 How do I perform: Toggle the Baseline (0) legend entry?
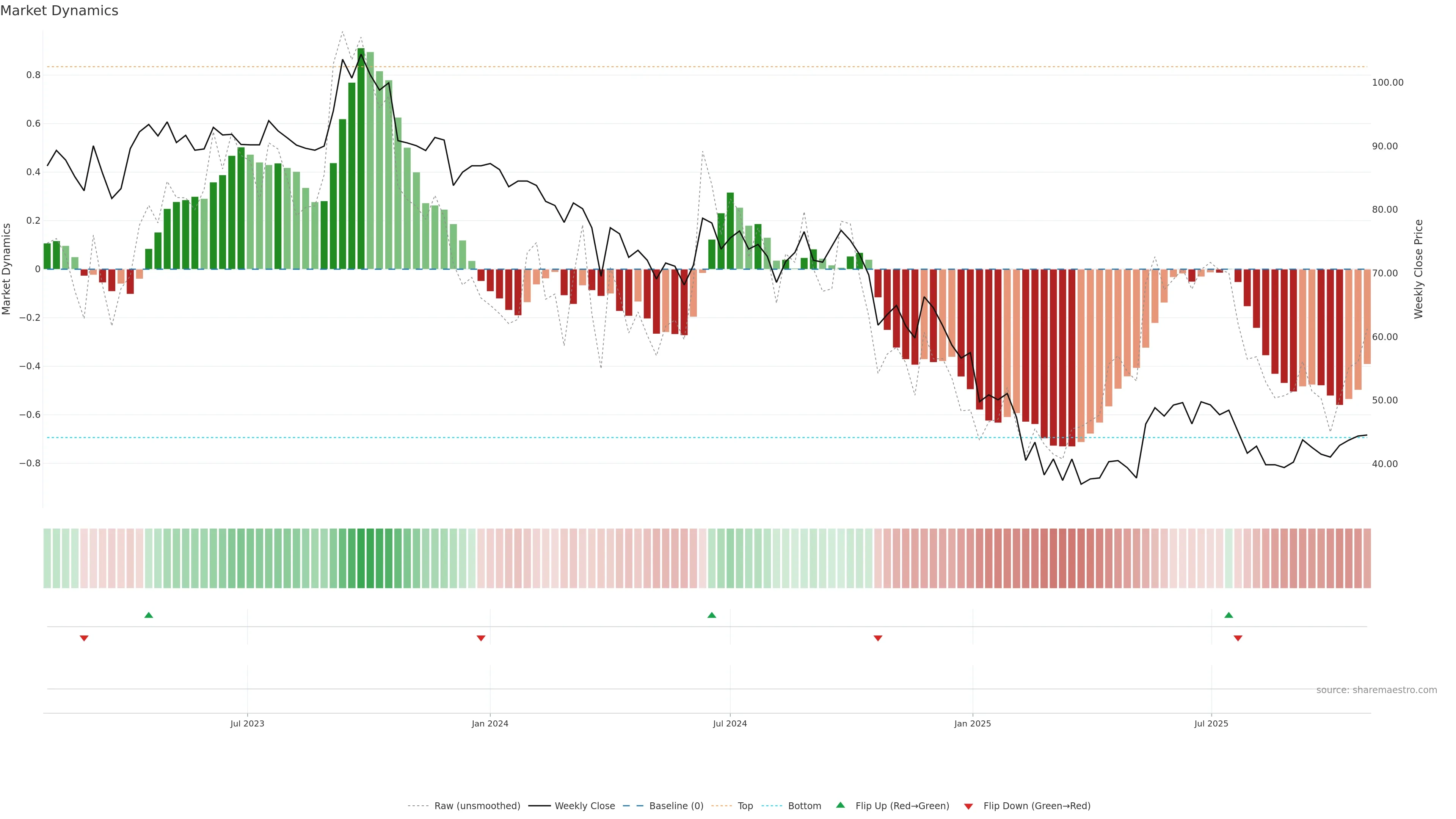coord(676,806)
